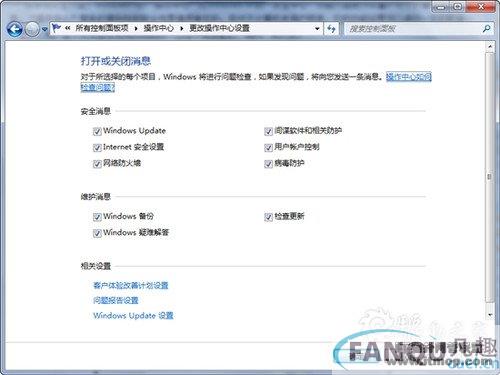Expand the double-chevron in address bar
The width and height of the screenshot is (500, 375).
[68, 28]
